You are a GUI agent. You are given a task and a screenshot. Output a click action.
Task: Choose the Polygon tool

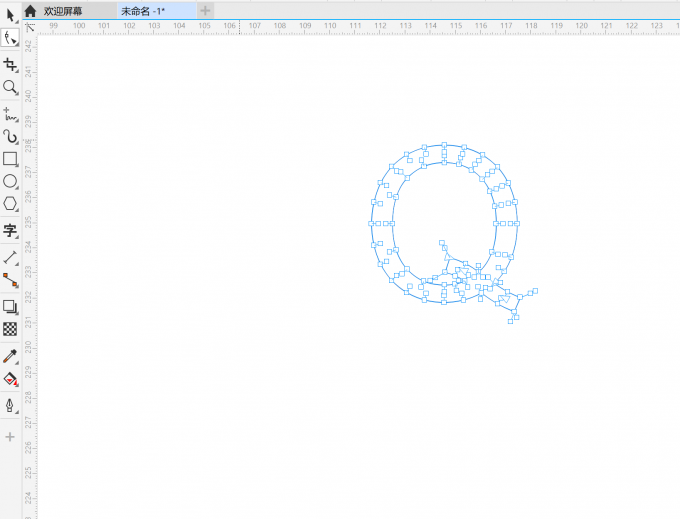click(10, 203)
